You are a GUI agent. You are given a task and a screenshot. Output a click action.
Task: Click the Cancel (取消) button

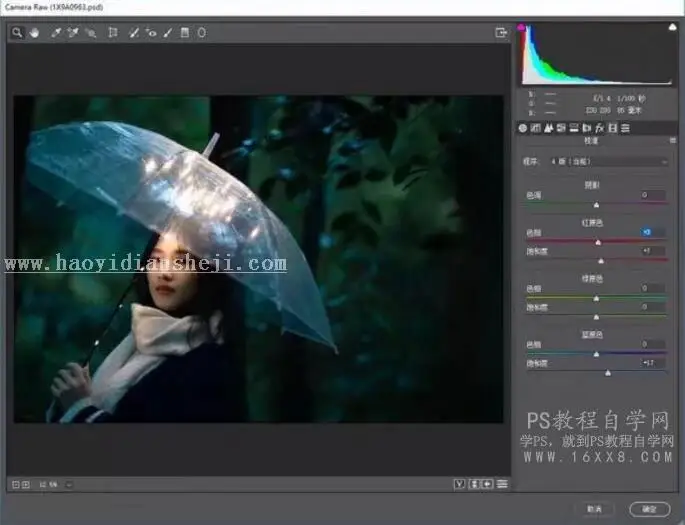(595, 509)
